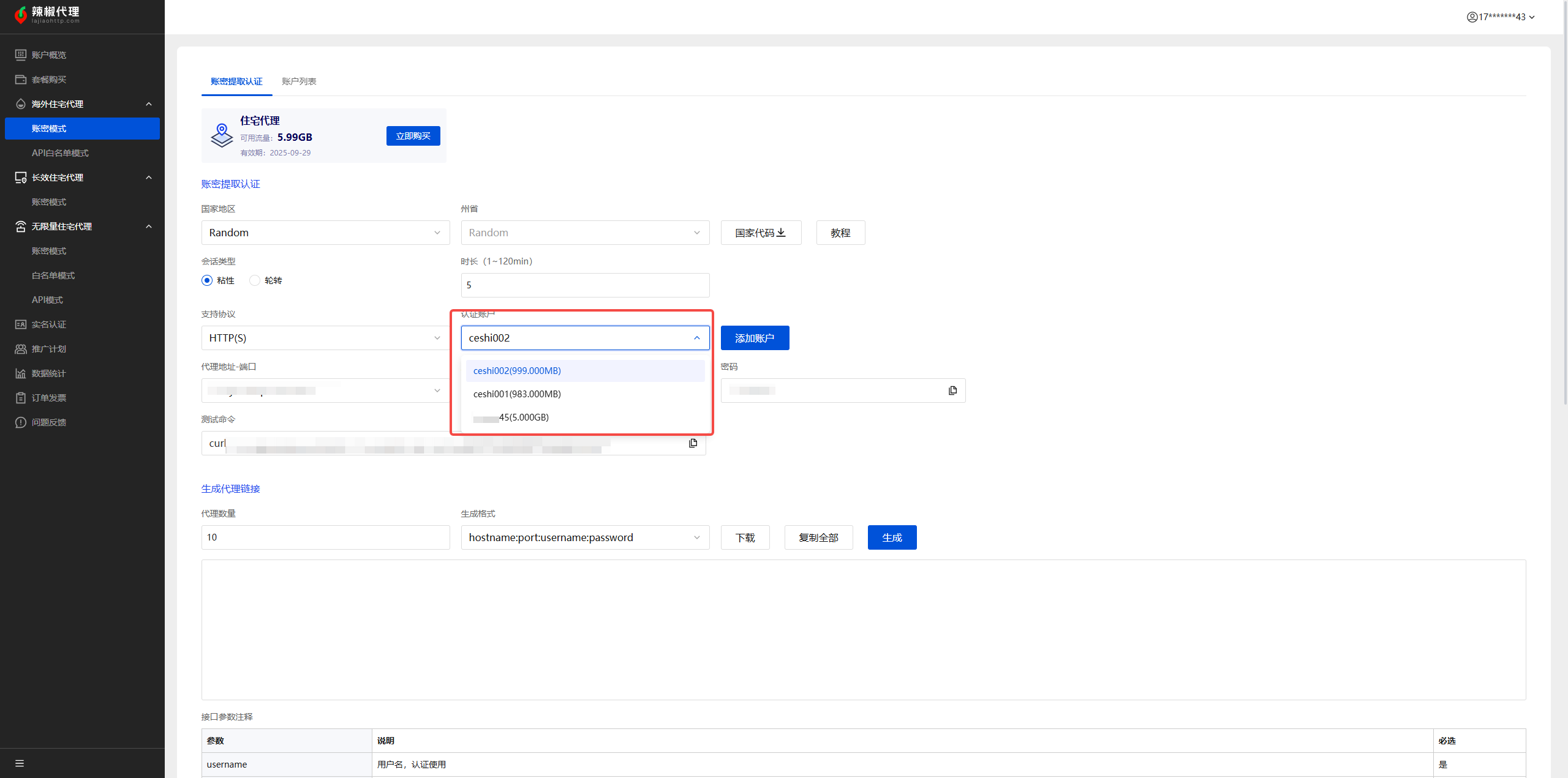Viewport: 1568px width, 778px height.
Task: Open the 国家地区 Random dropdown
Action: tap(325, 233)
